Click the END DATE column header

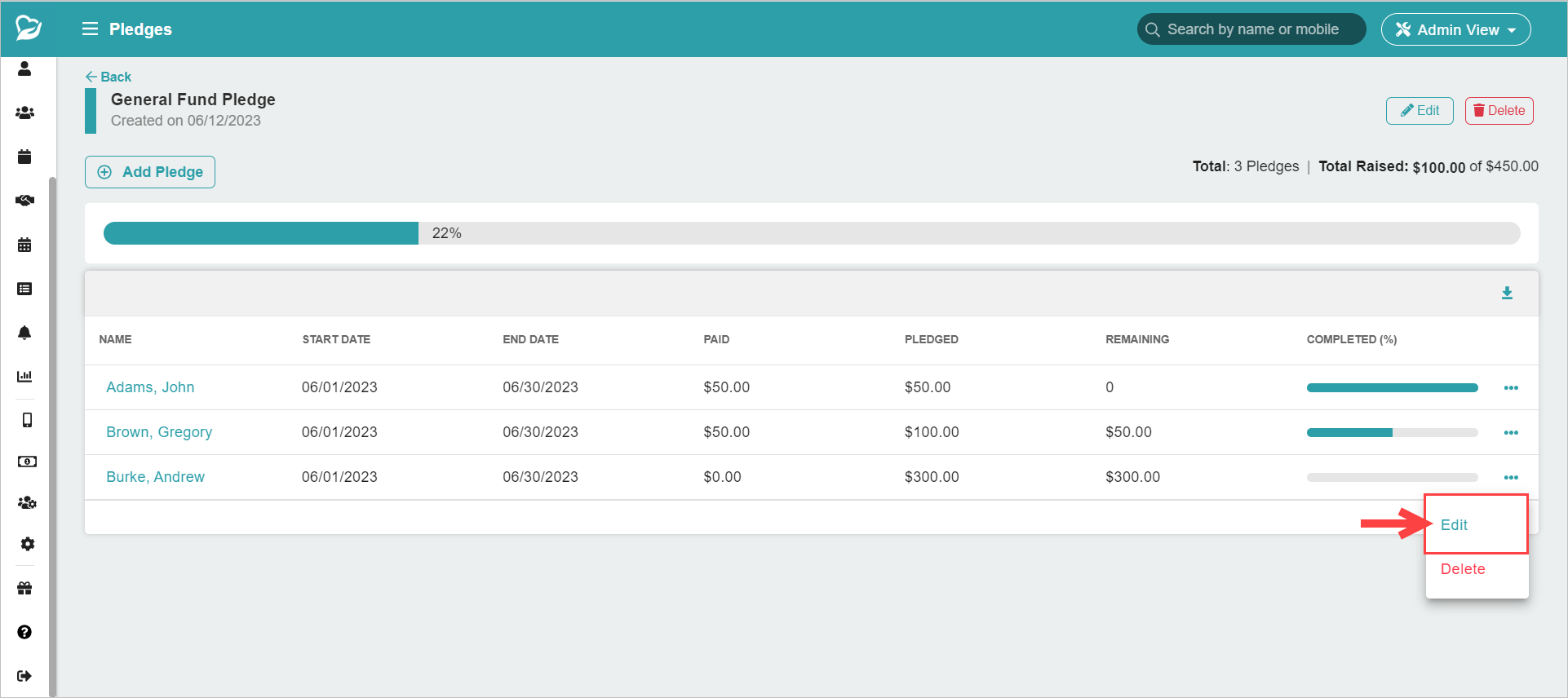click(x=530, y=339)
